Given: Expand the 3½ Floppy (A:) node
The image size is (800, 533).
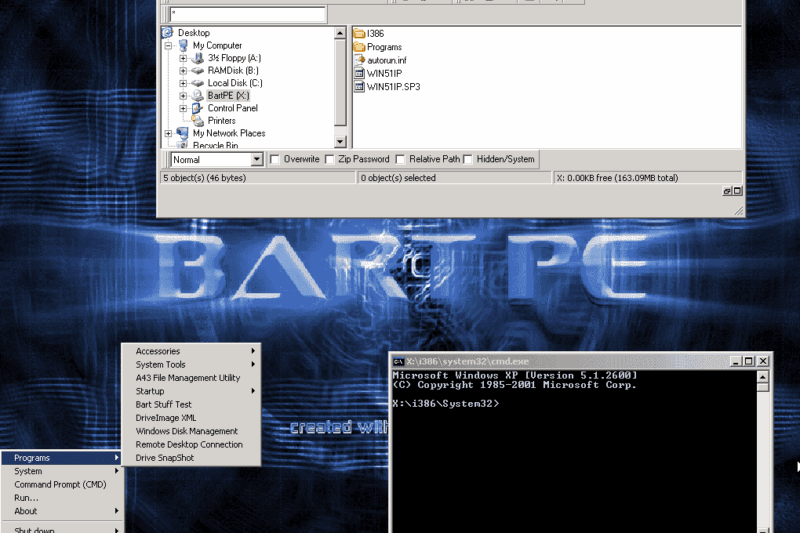Looking at the screenshot, I should (183, 58).
